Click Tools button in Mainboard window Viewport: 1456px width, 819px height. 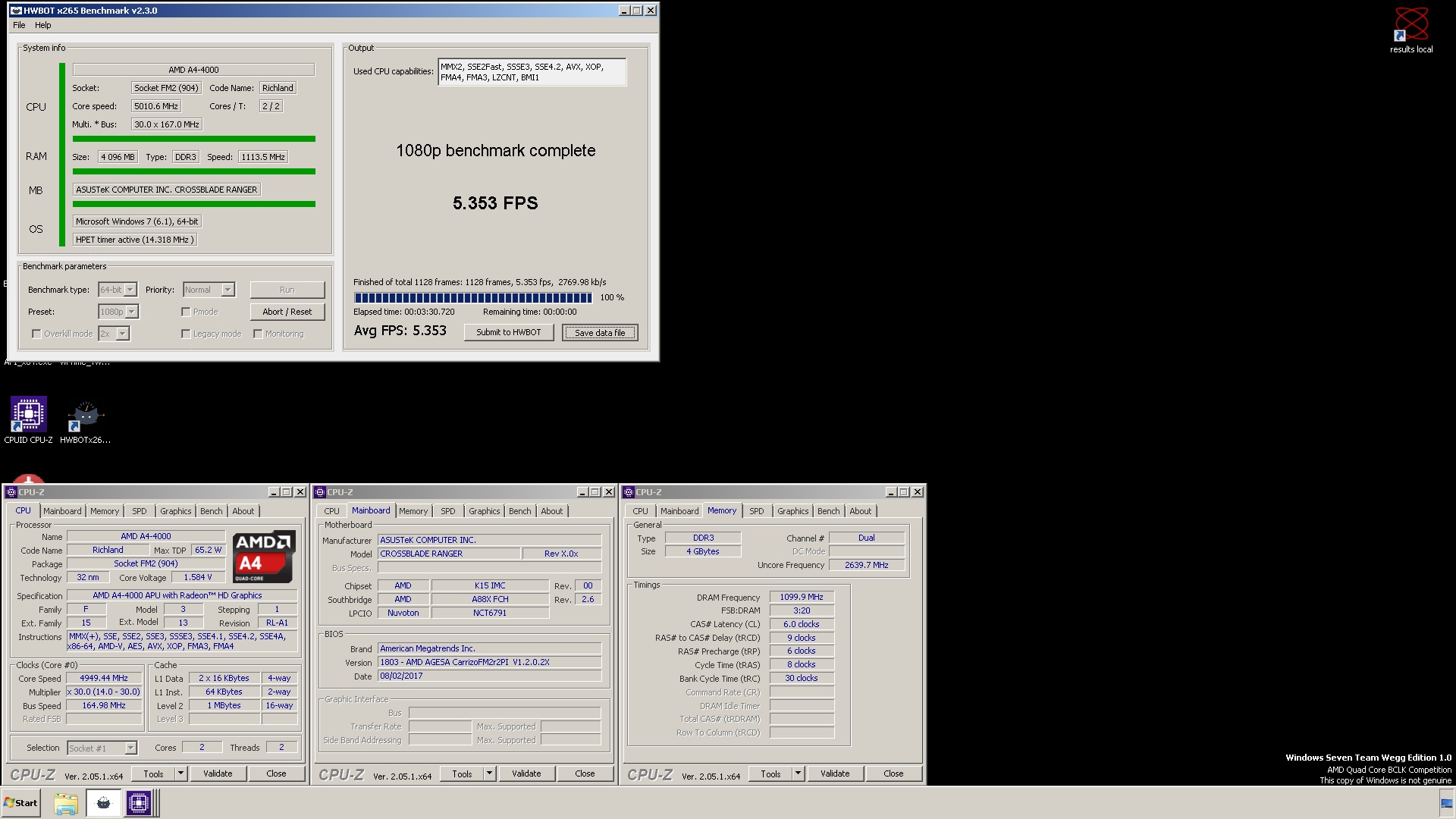(x=462, y=773)
